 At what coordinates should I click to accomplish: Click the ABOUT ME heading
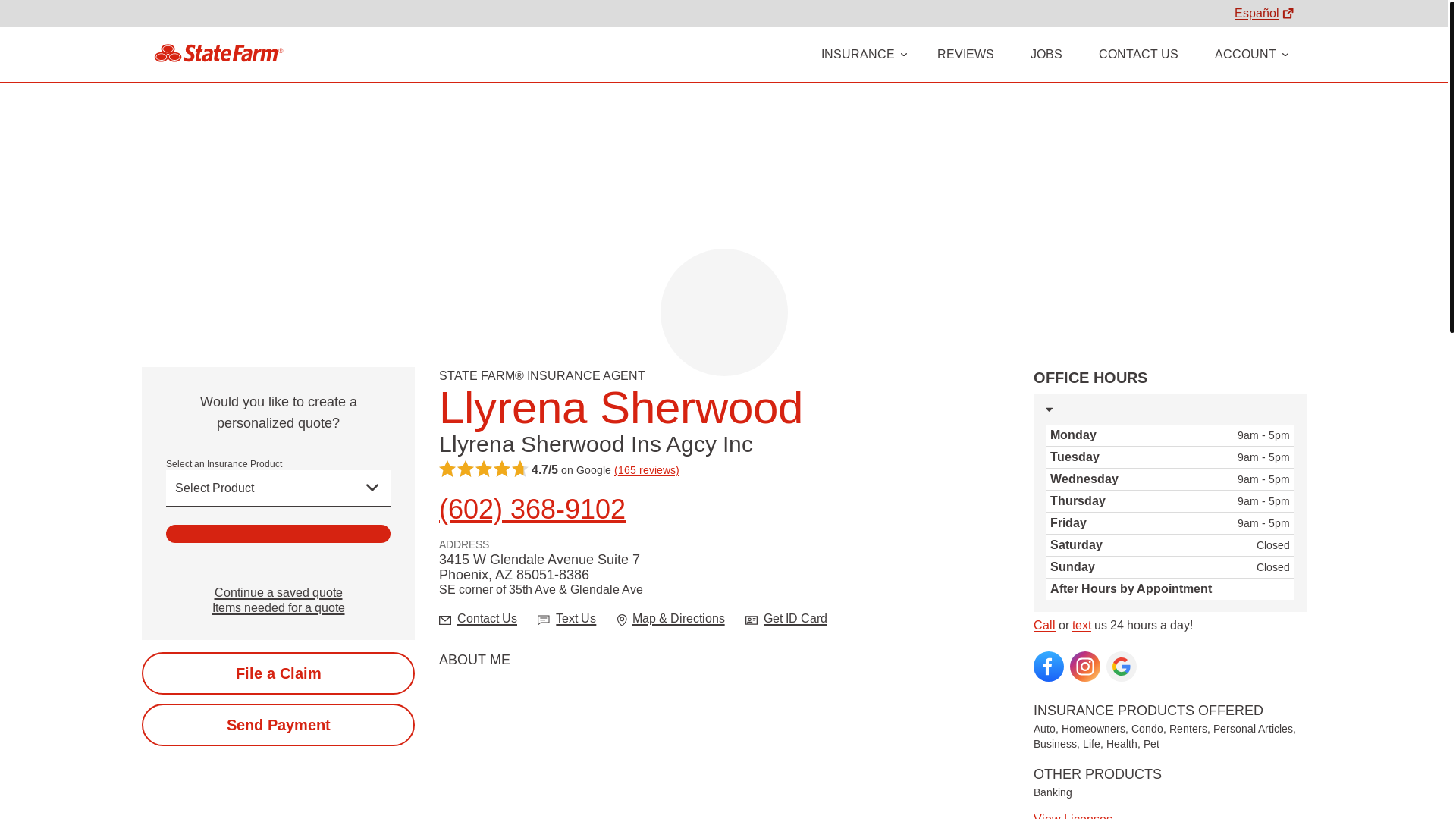tap(475, 660)
